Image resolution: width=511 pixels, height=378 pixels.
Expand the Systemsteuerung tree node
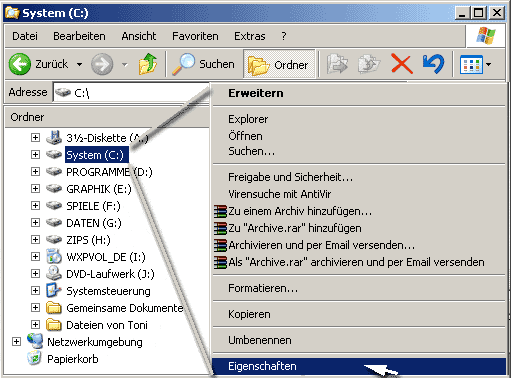click(35, 291)
